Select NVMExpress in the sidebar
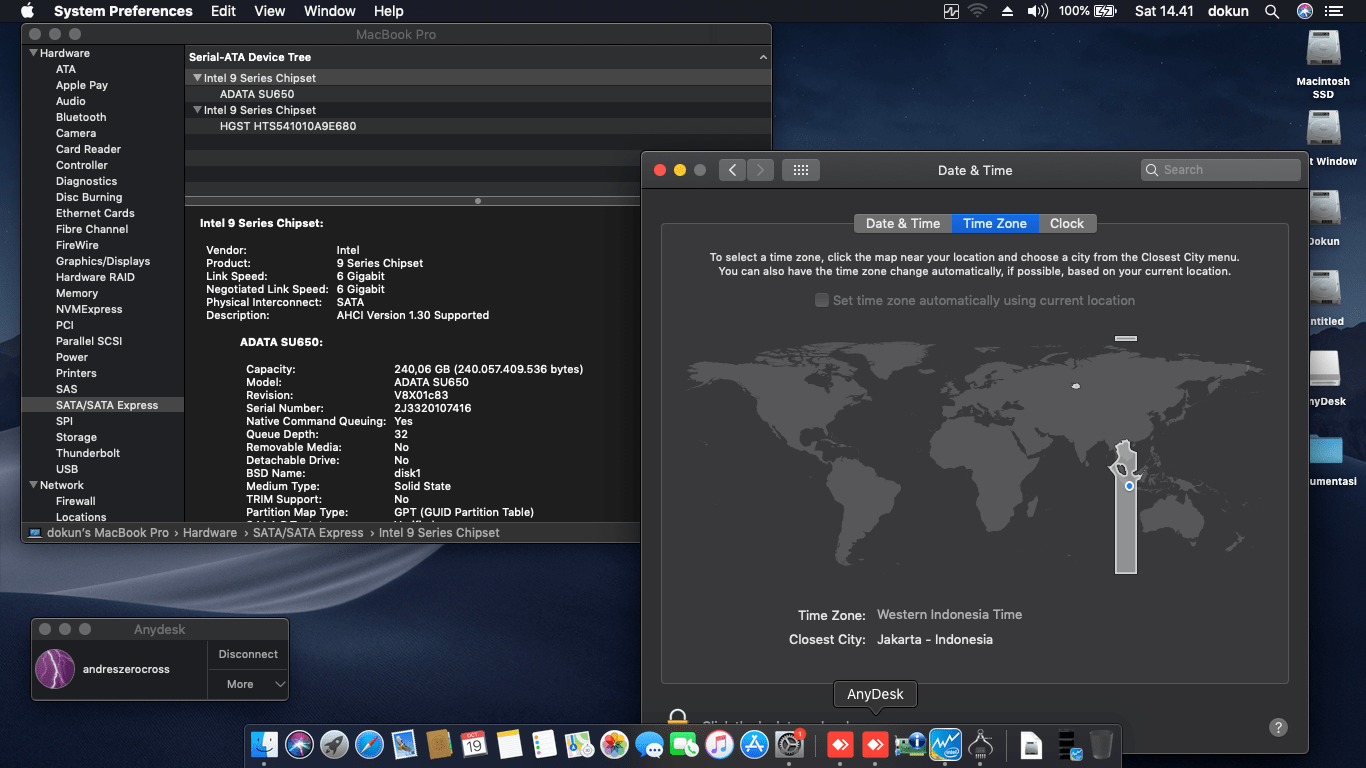 click(89, 309)
